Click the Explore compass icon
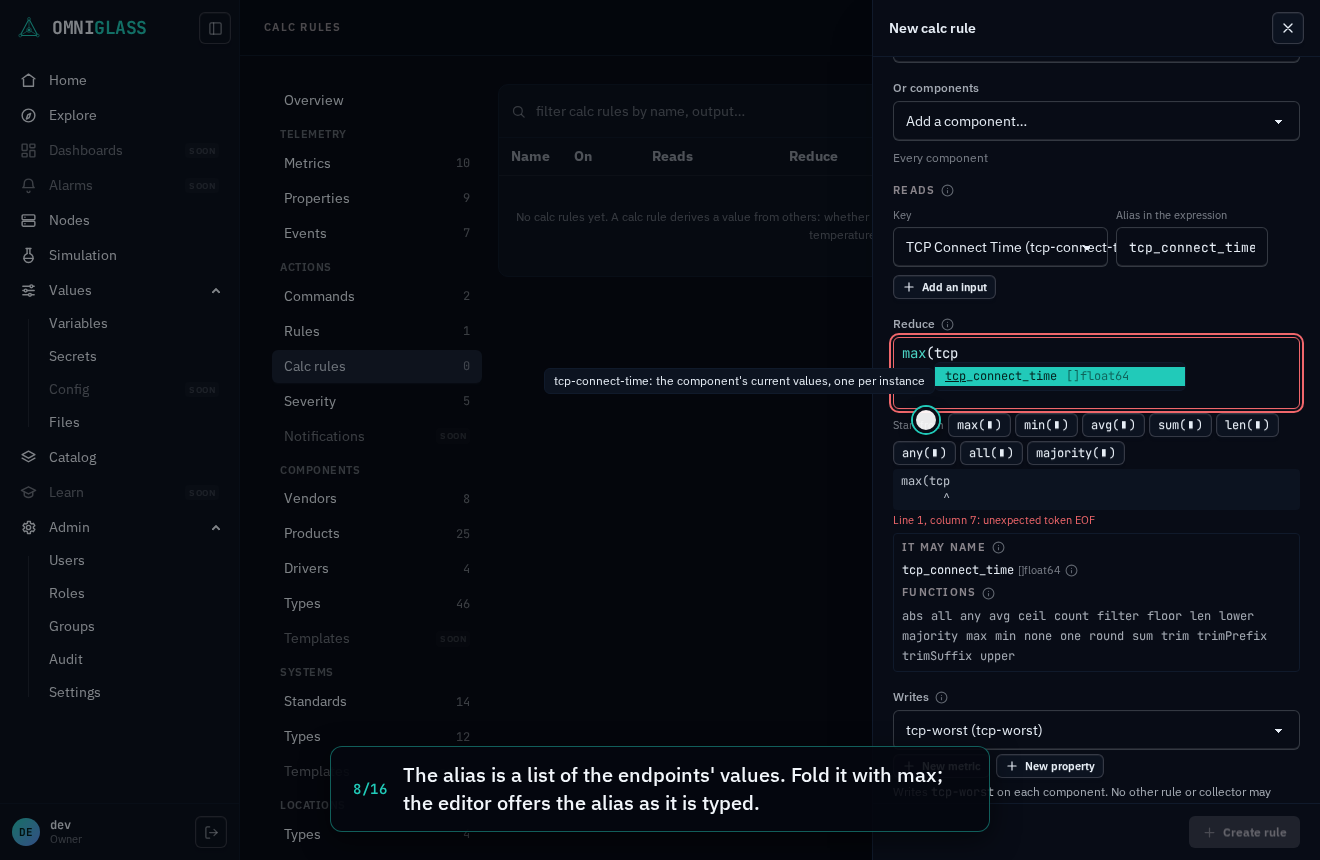 tap(29, 115)
